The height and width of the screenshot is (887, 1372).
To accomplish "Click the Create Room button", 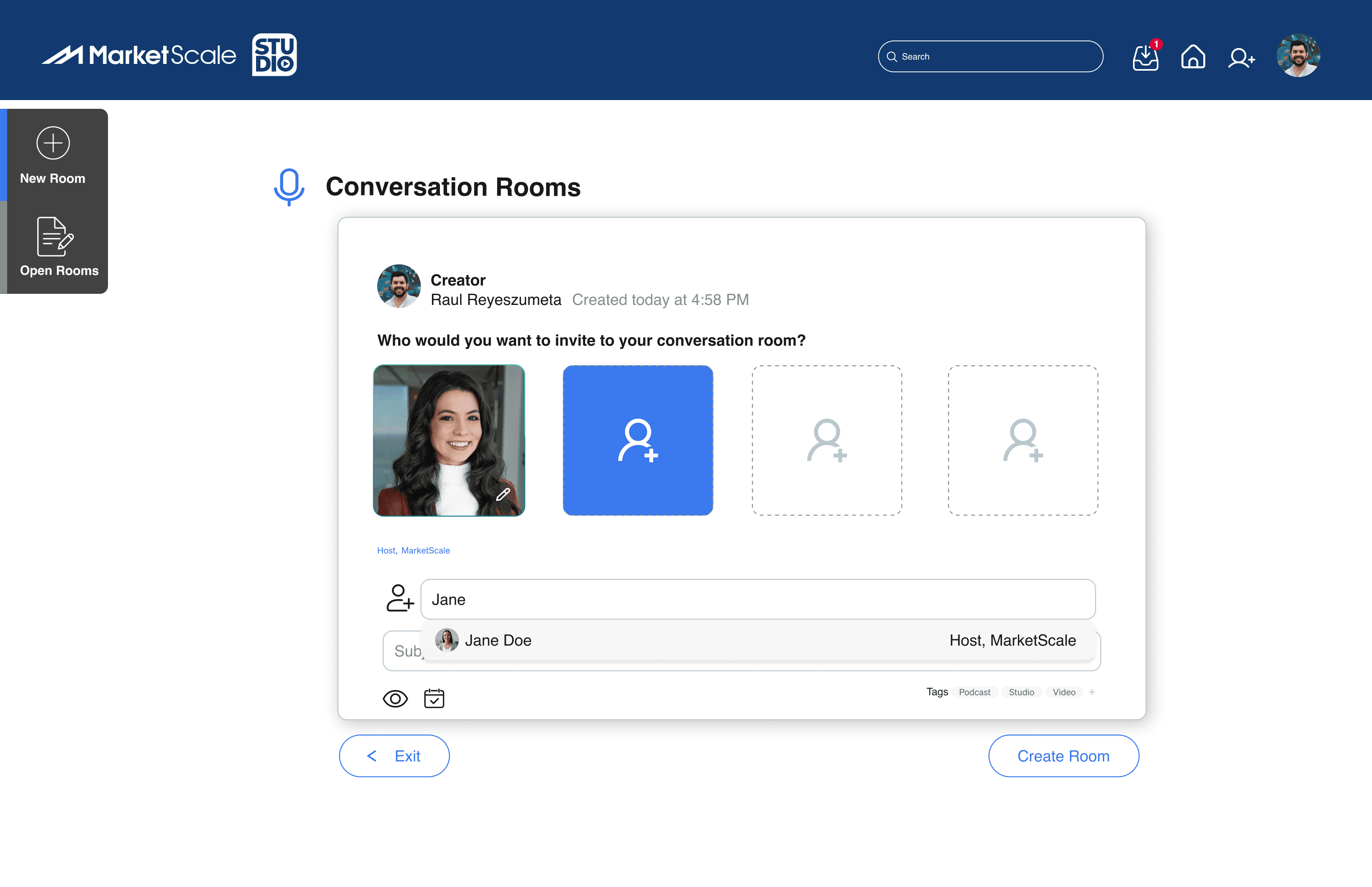I will 1063,756.
